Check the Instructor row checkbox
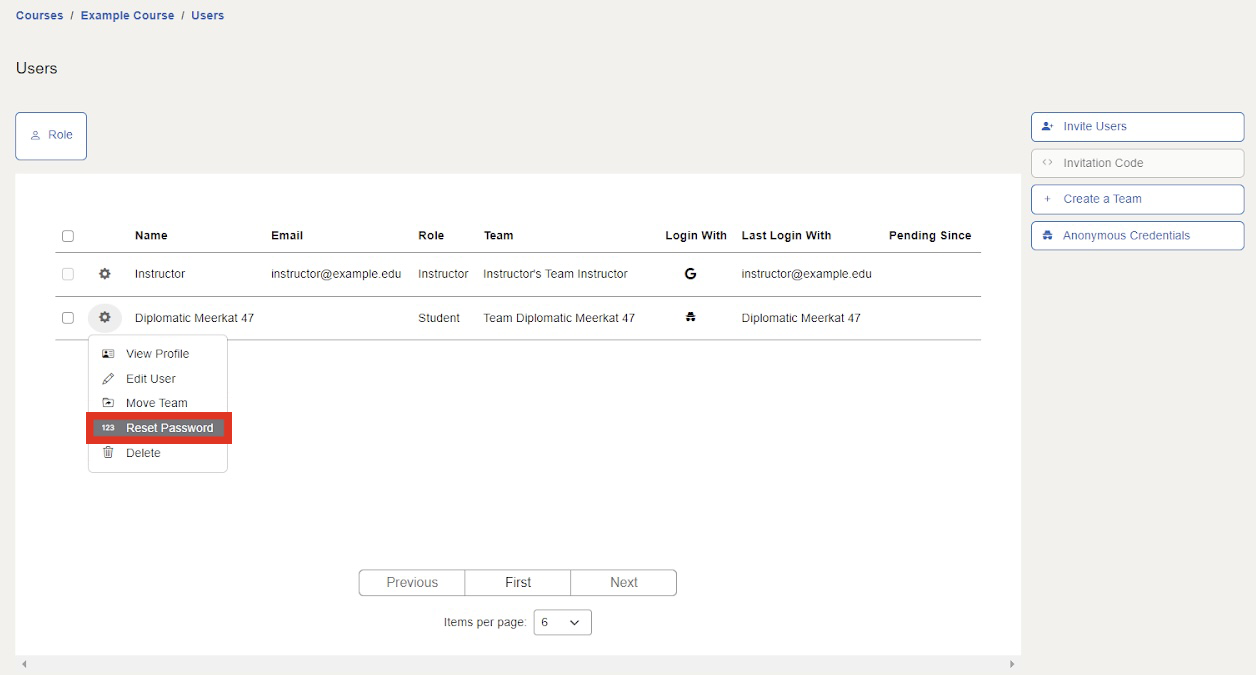The width and height of the screenshot is (1256, 675). click(x=68, y=274)
